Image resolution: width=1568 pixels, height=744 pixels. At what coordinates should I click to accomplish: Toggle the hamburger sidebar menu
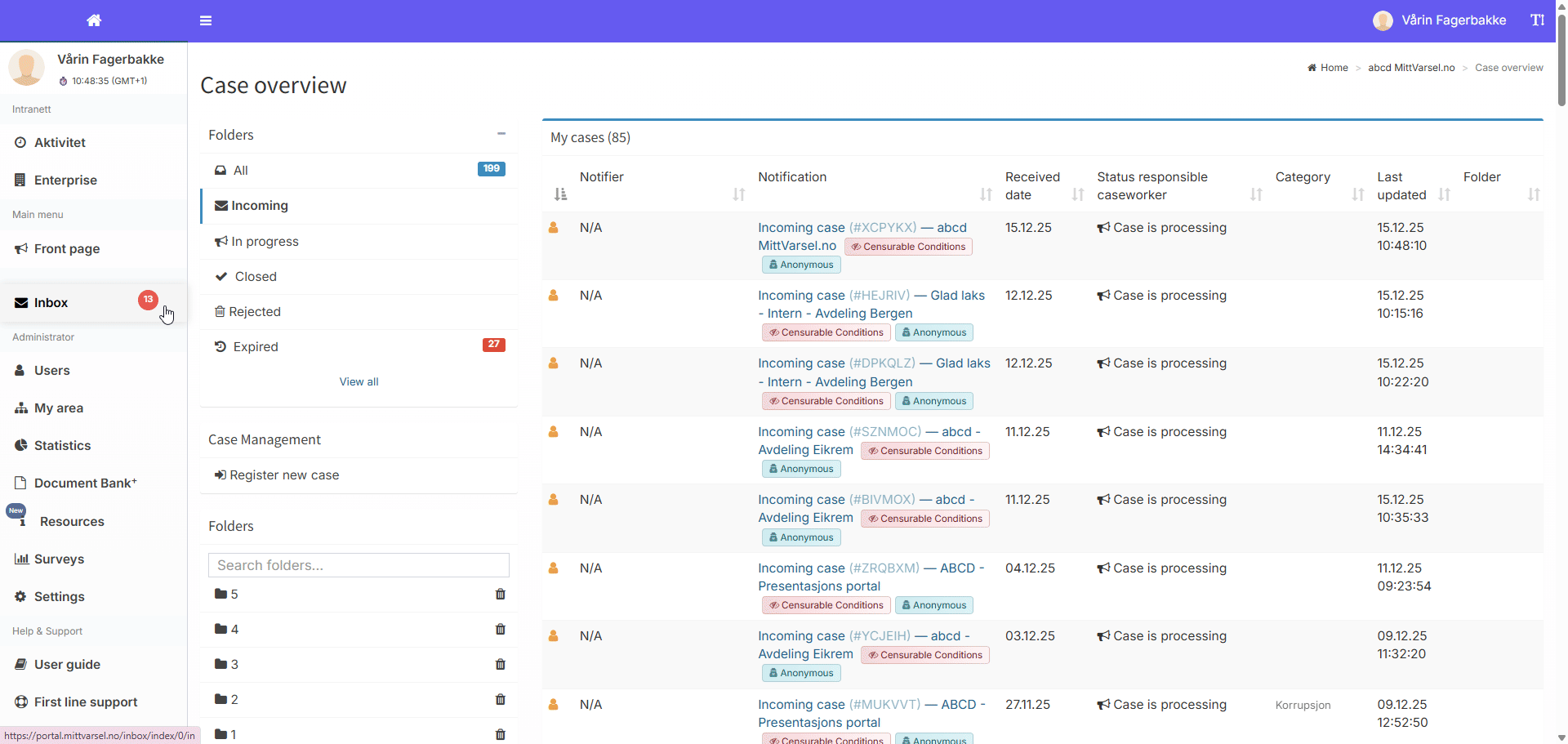pyautogui.click(x=206, y=20)
